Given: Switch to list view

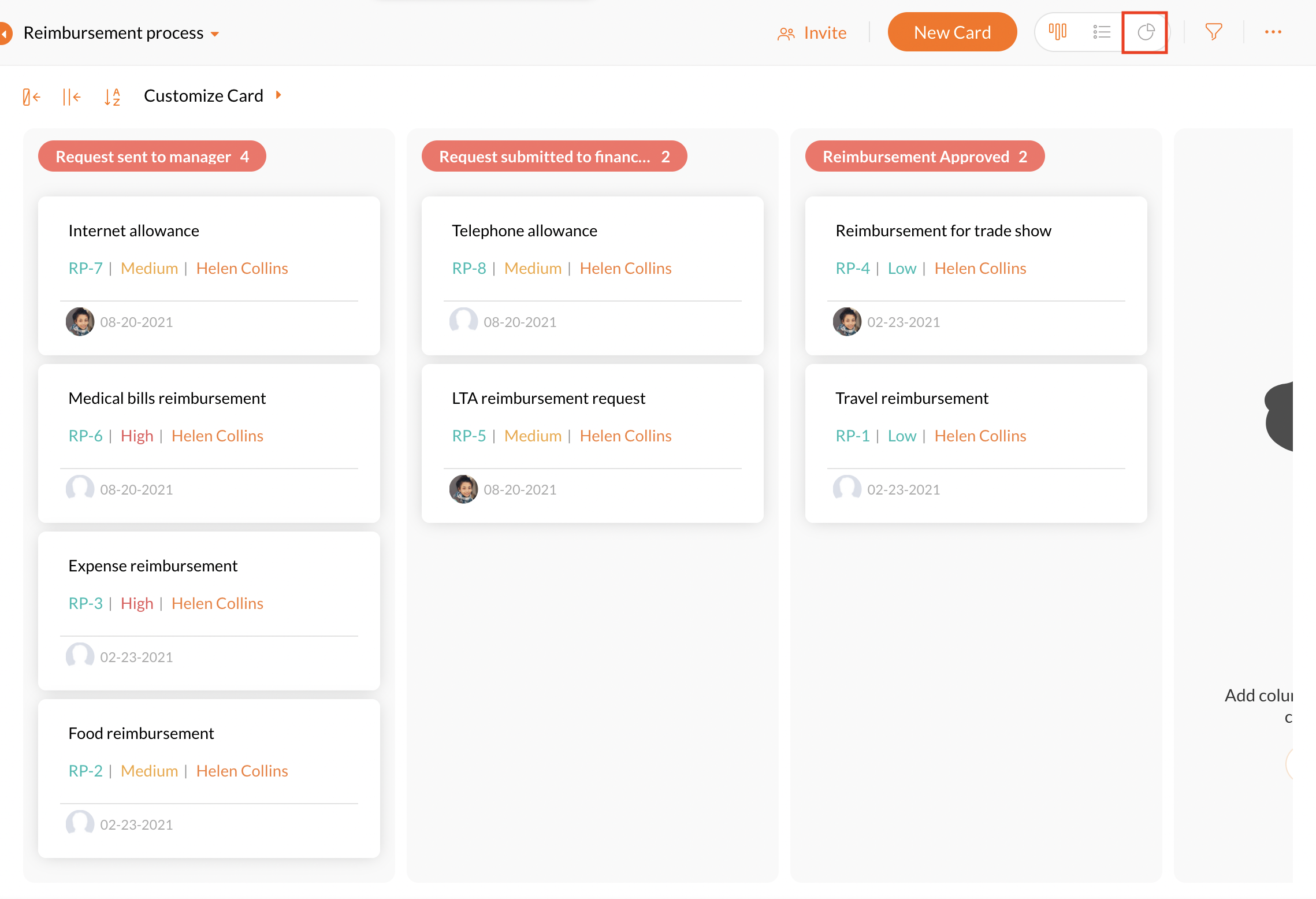Looking at the screenshot, I should (x=1101, y=32).
